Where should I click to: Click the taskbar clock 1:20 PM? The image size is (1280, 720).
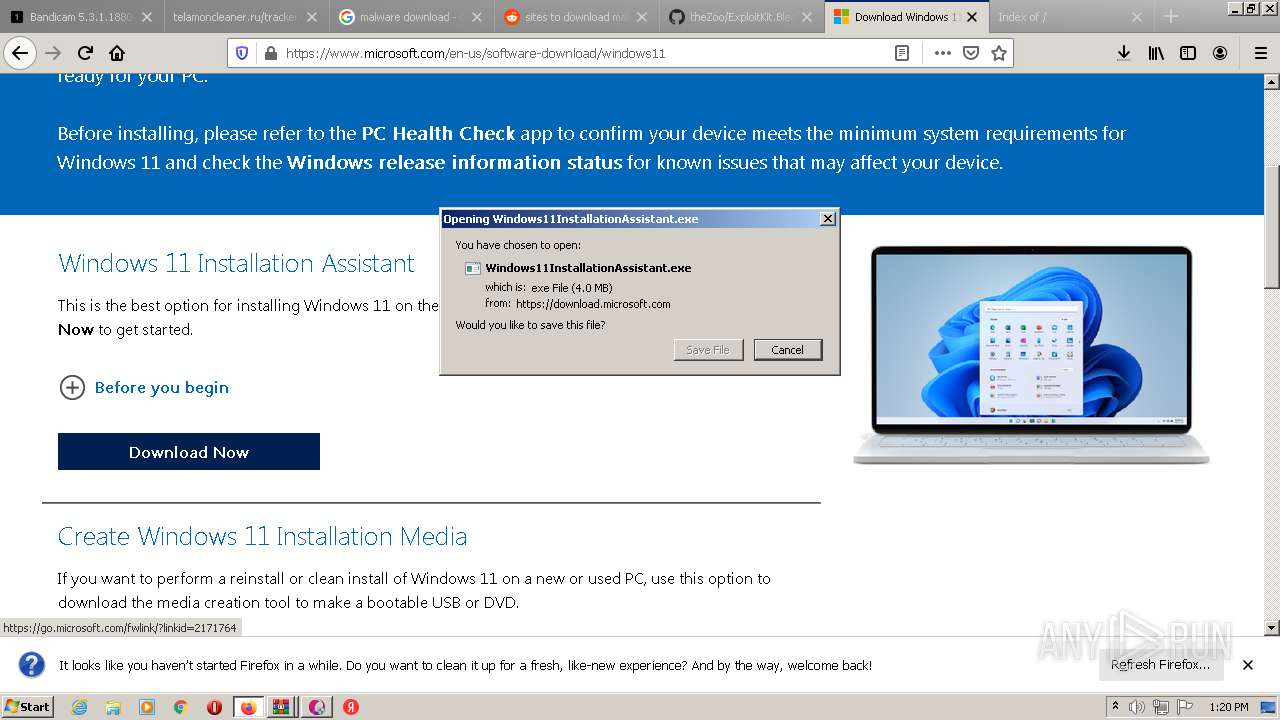pyautogui.click(x=1229, y=707)
